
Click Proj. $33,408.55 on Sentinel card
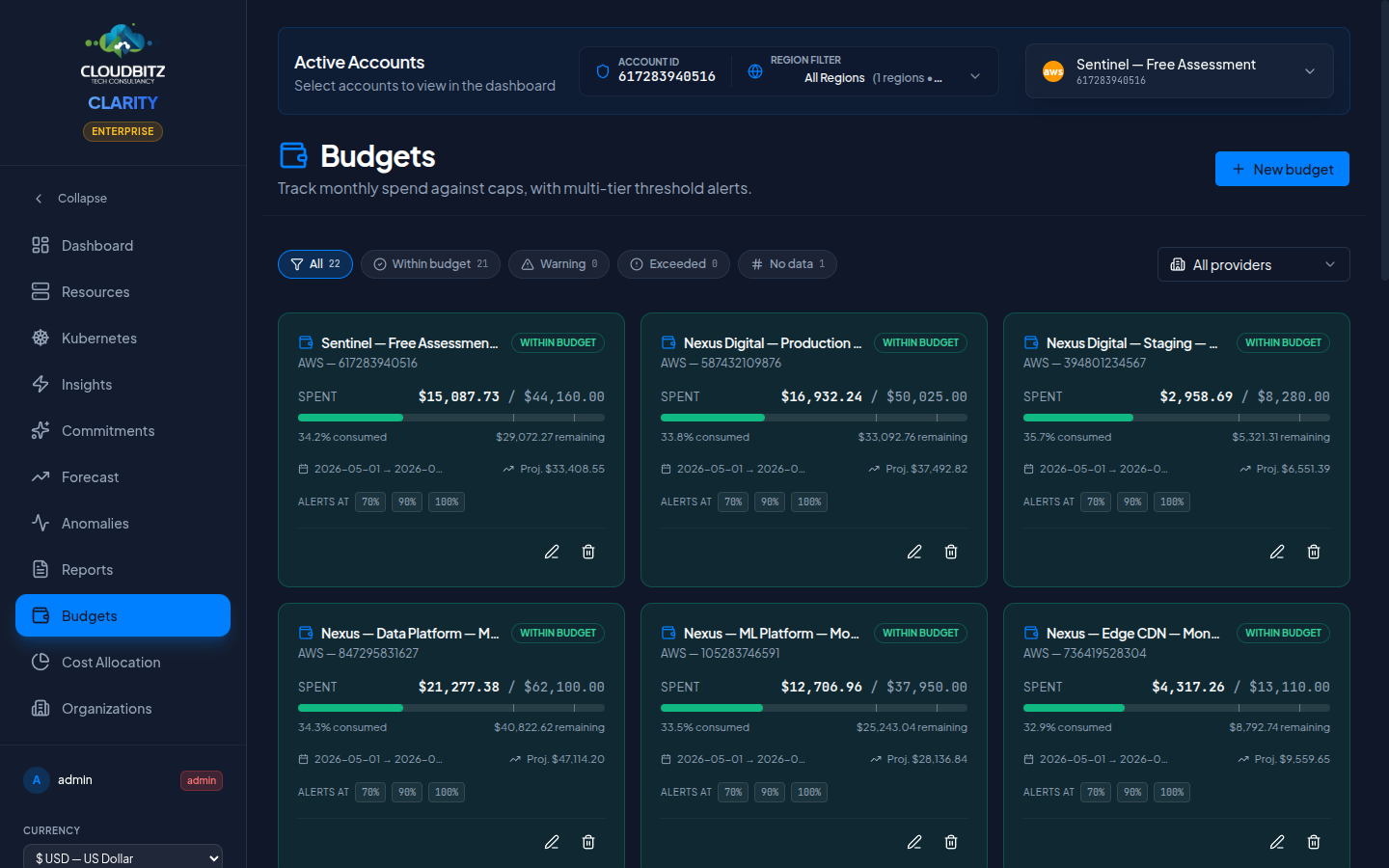[554, 469]
